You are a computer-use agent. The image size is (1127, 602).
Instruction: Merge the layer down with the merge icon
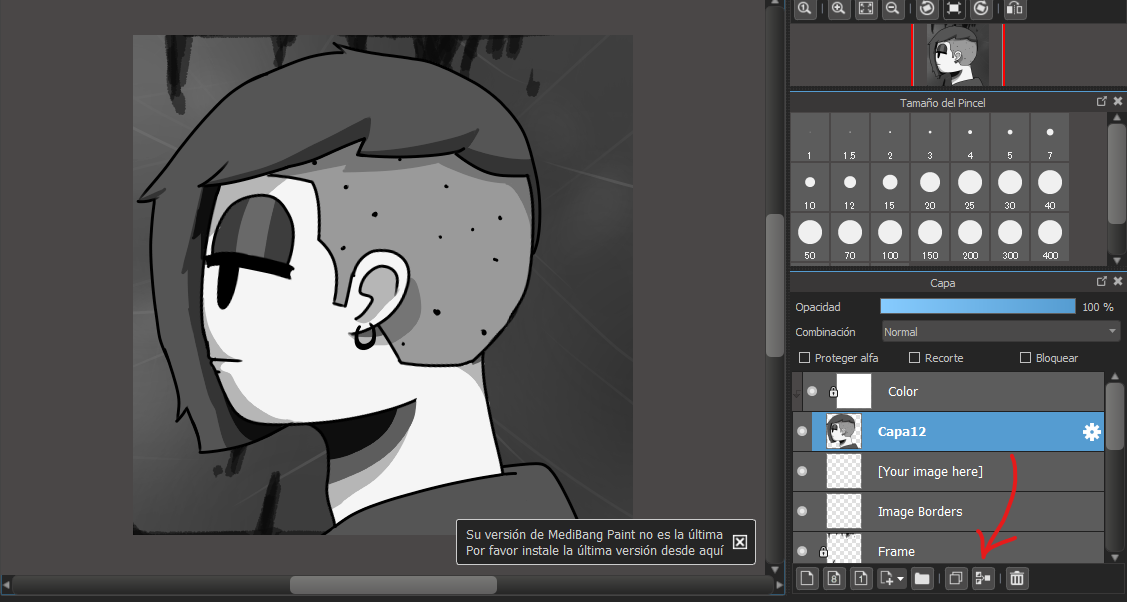983,578
